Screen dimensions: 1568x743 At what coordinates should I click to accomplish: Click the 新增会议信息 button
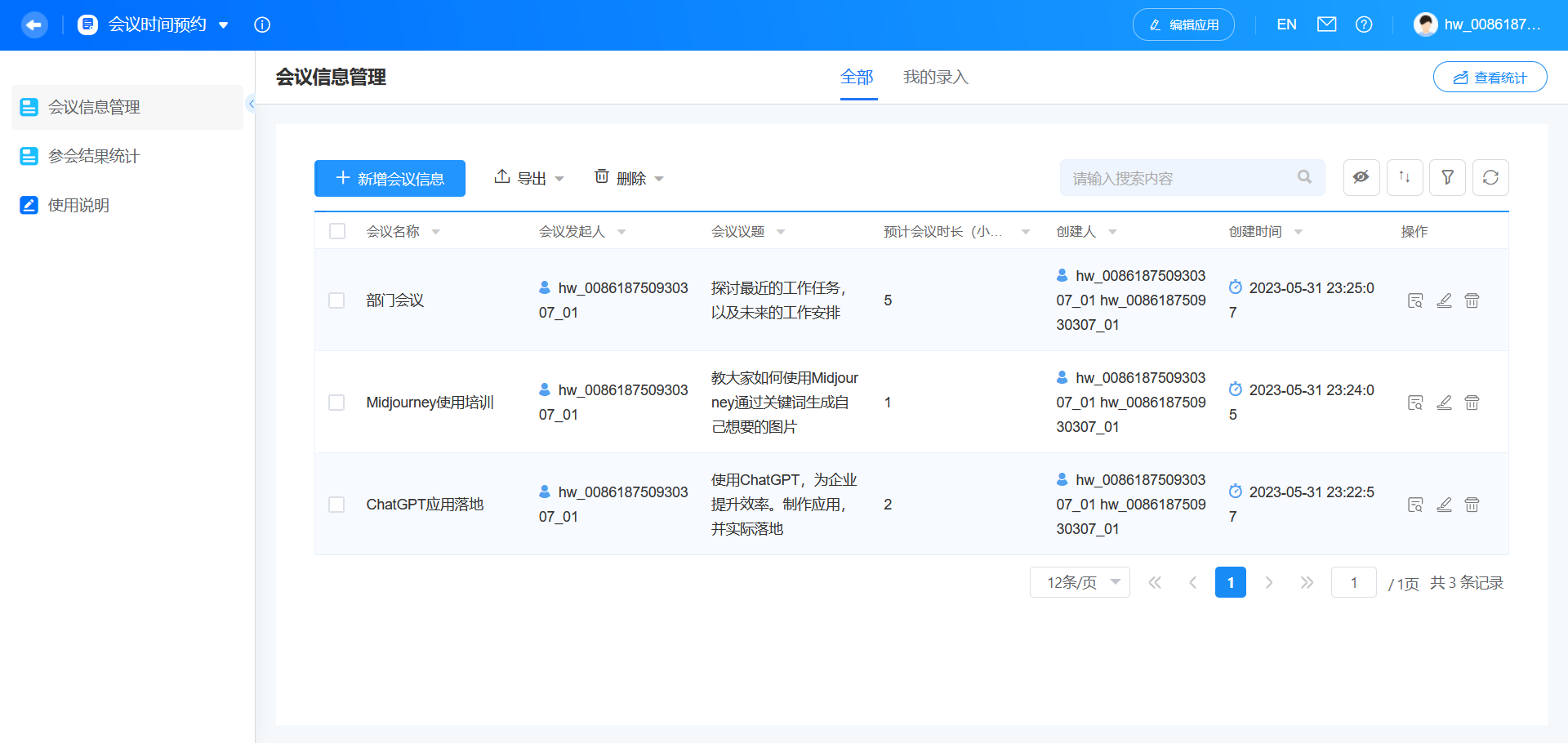coord(390,178)
